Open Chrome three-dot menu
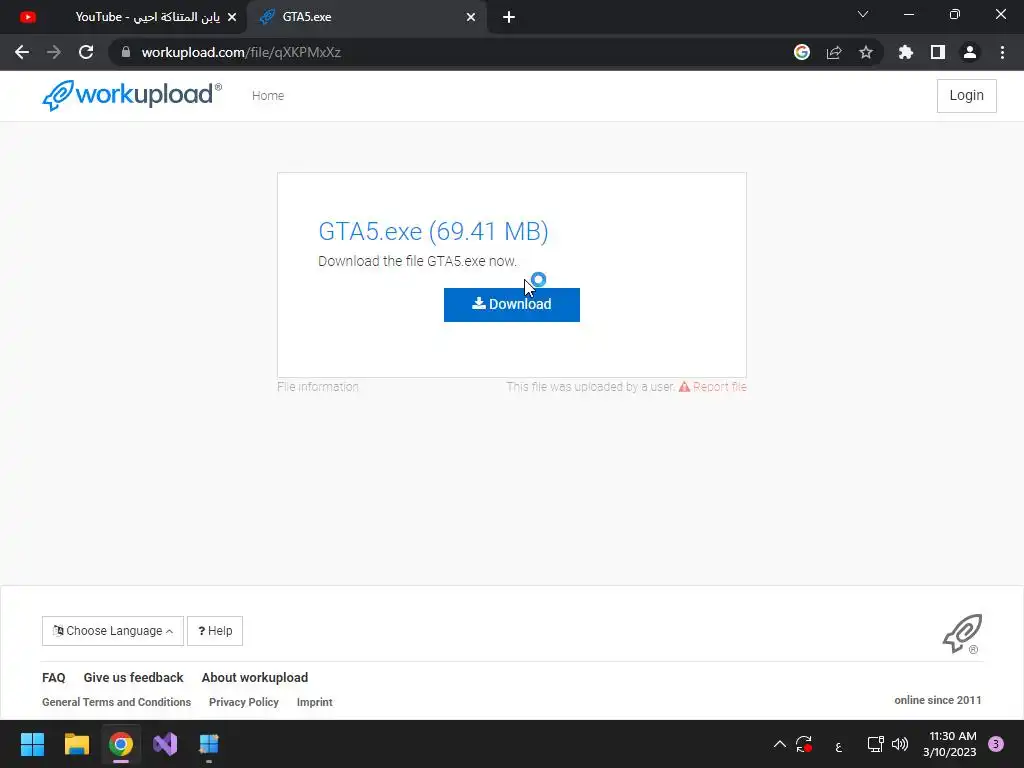The height and width of the screenshot is (768, 1024). [x=1002, y=52]
